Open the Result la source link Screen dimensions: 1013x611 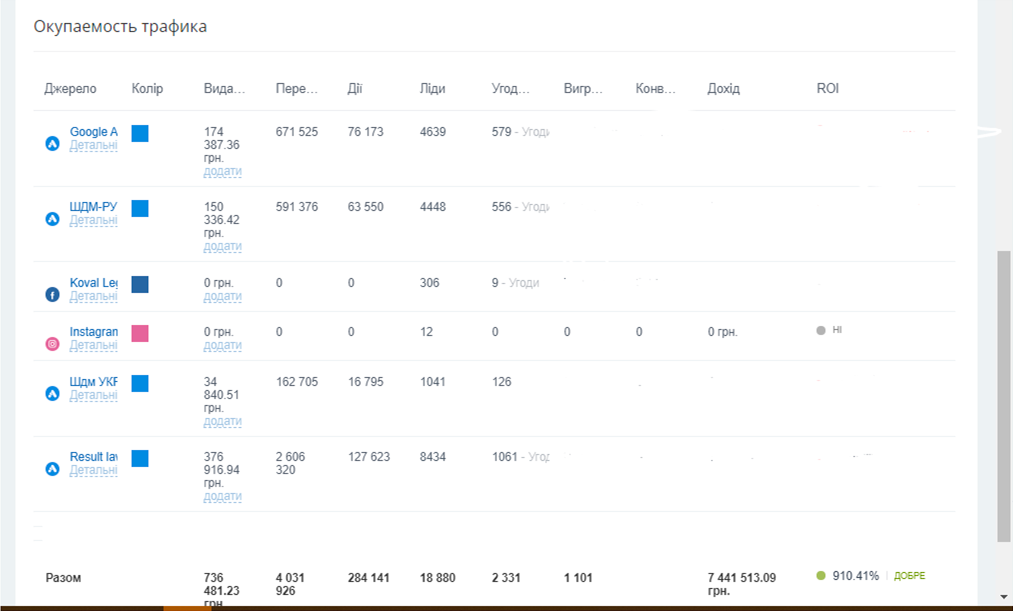pos(93,457)
